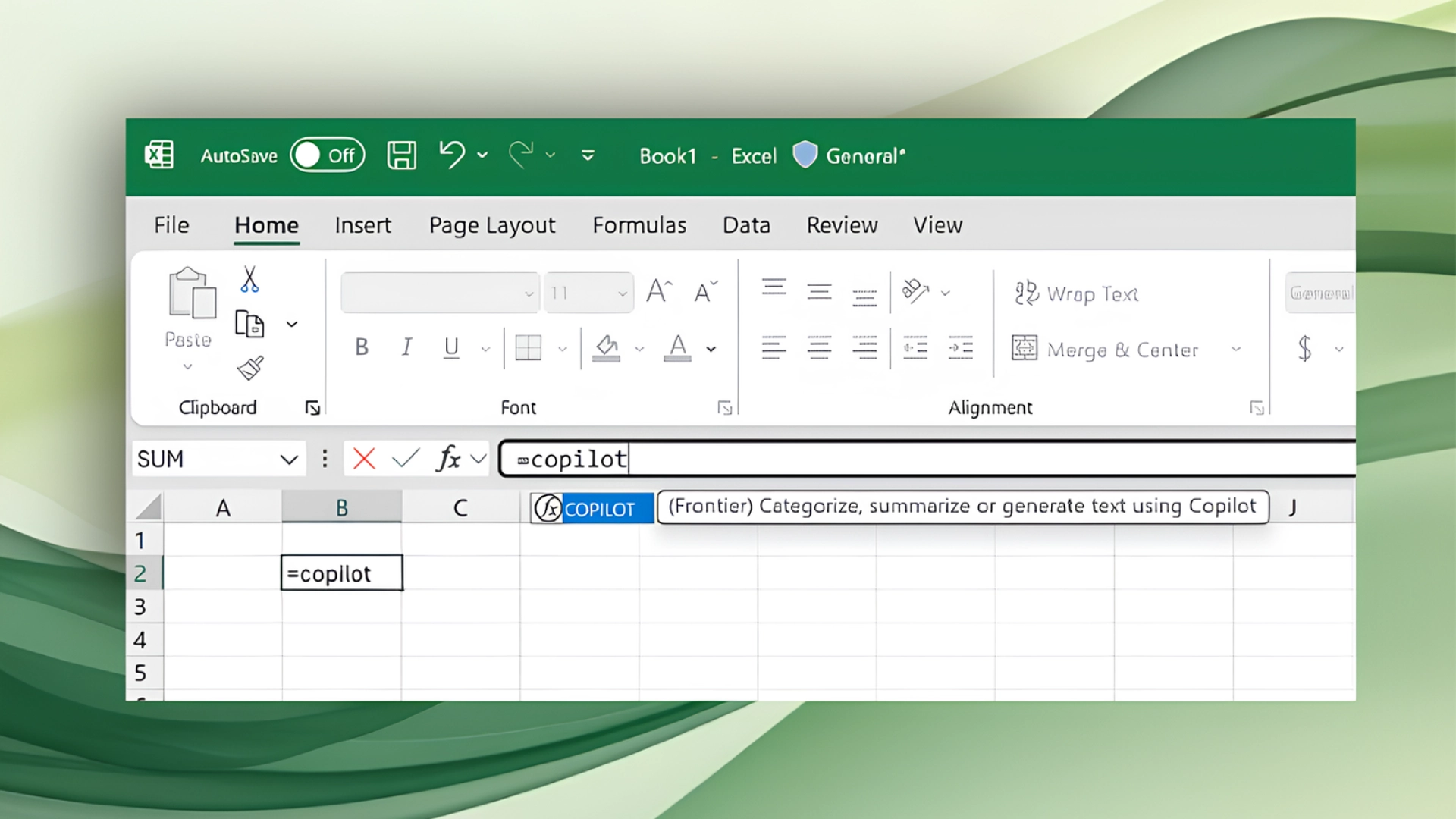Open the Merge & Center dropdown arrow
This screenshot has height=819, width=1456.
[x=1236, y=350]
